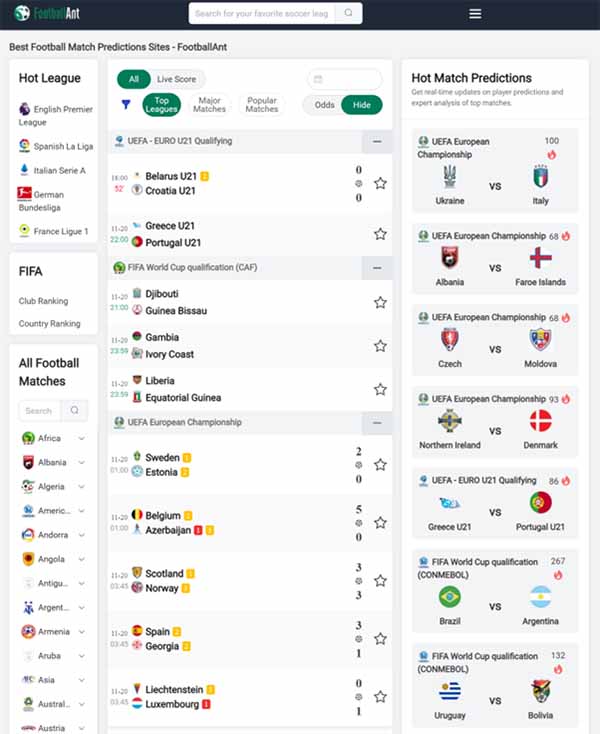Click the FootballAnt logo
Screen dimensions: 600x734
click(x=46, y=13)
